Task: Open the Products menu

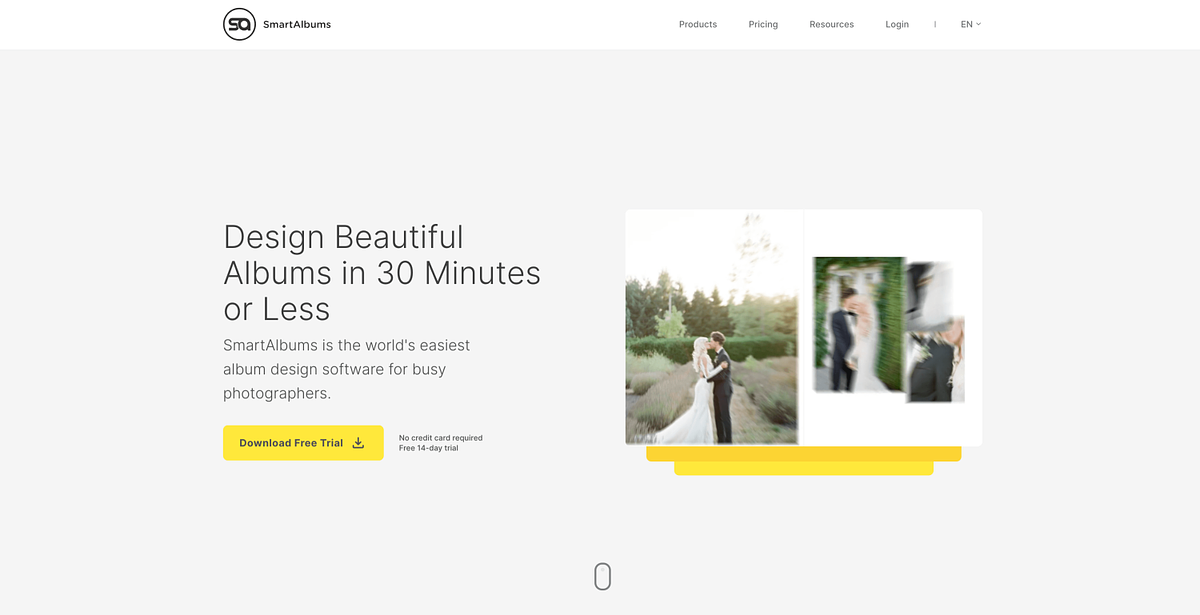Action: (x=698, y=24)
